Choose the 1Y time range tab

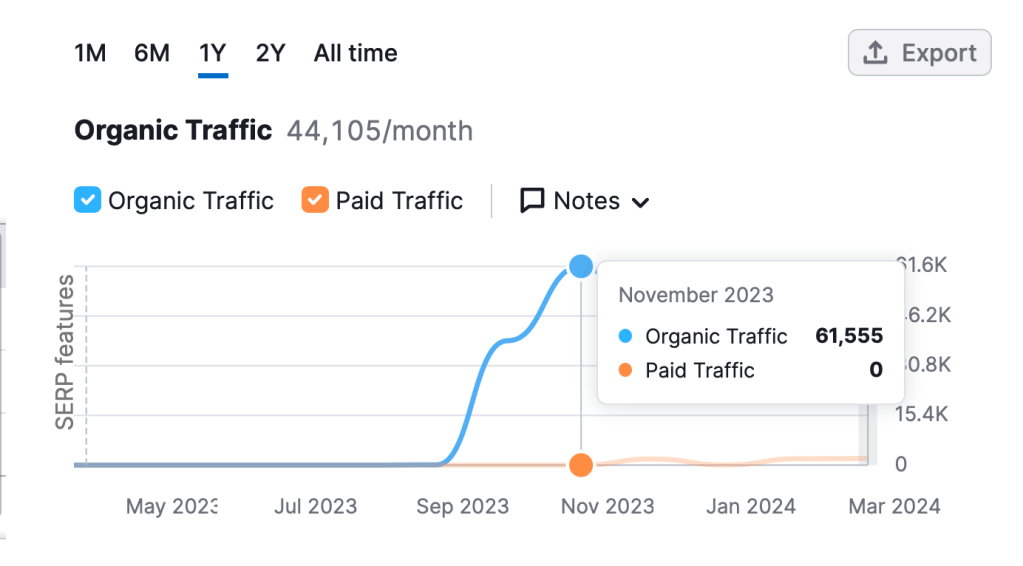pyautogui.click(x=212, y=53)
